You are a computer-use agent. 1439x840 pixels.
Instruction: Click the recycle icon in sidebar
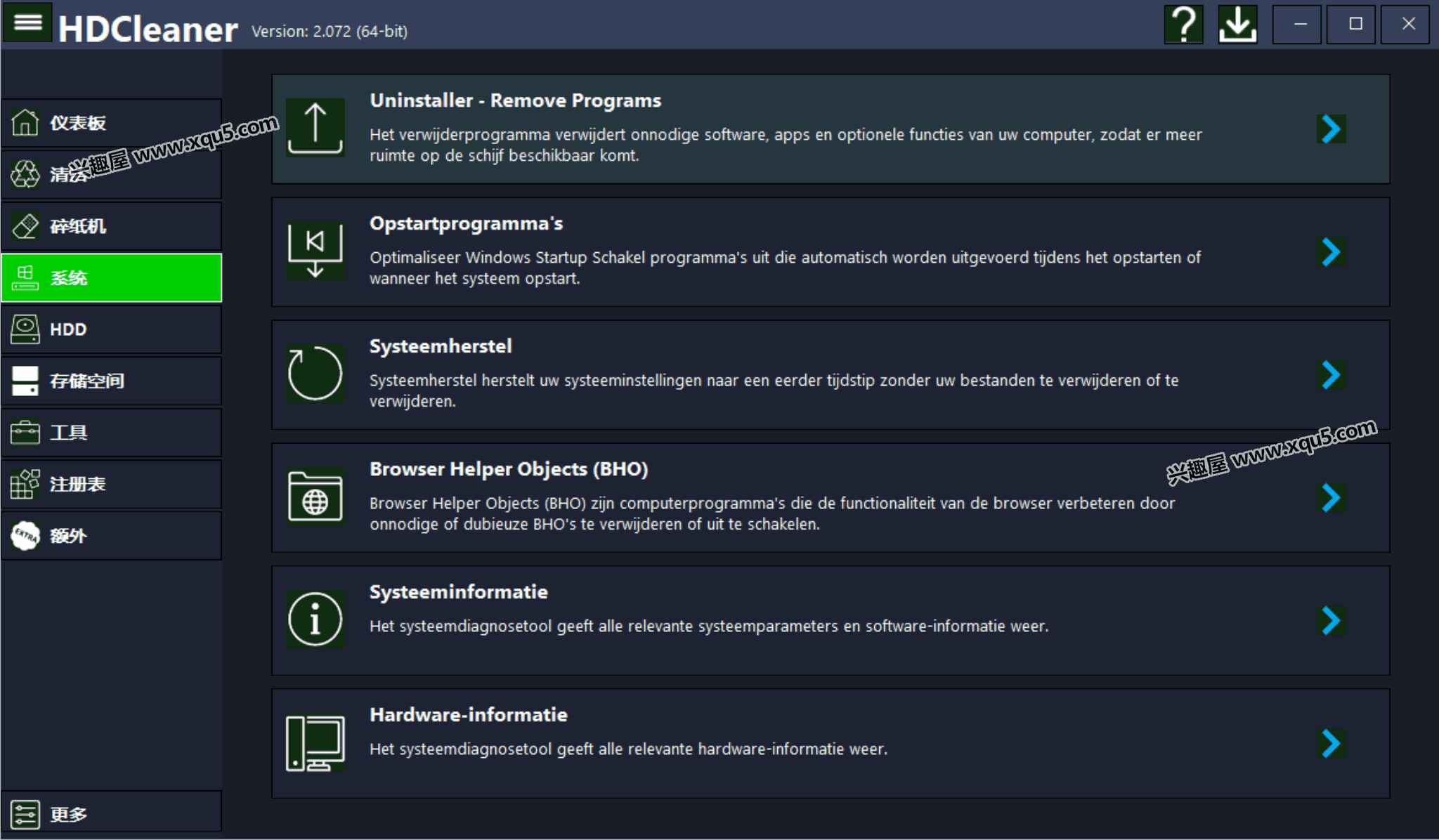[x=25, y=173]
